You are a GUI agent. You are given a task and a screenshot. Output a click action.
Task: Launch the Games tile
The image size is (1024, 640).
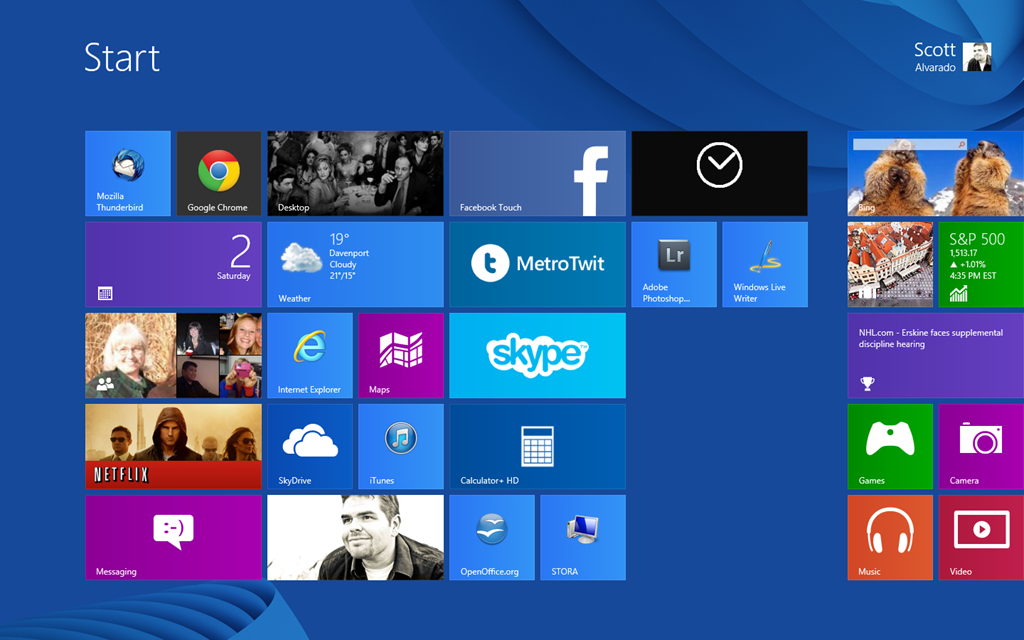click(890, 447)
